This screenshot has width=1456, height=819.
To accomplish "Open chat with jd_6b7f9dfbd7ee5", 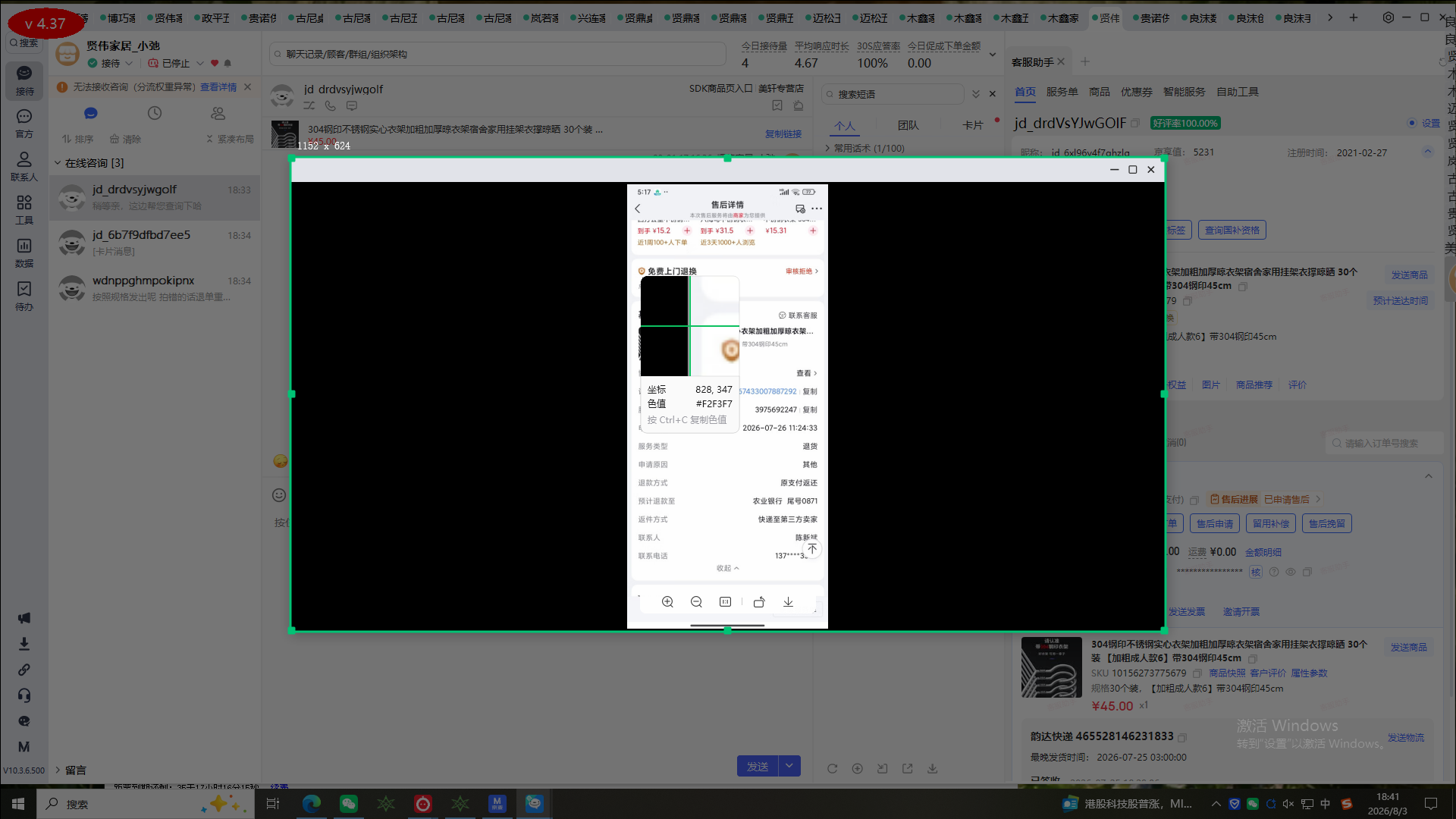I will (155, 243).
